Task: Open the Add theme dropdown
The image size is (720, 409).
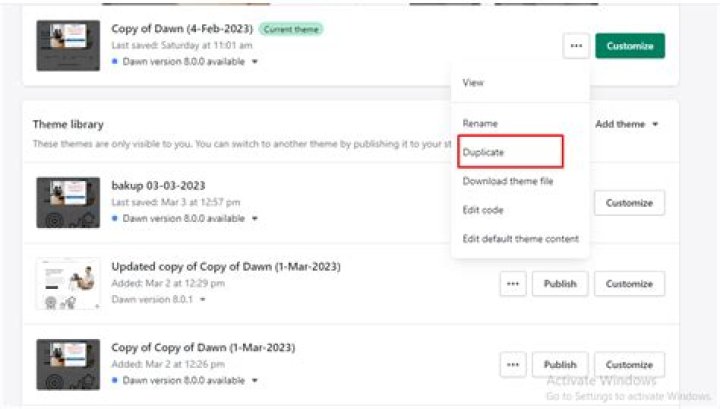Action: pos(626,124)
